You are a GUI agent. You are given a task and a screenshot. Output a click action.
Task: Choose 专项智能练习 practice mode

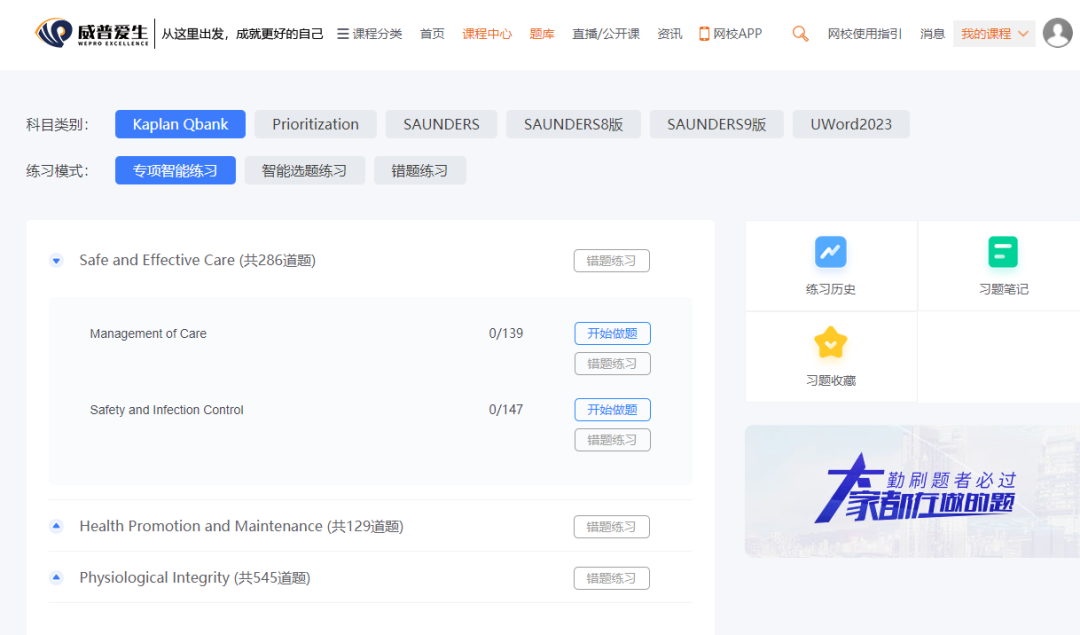coord(175,170)
